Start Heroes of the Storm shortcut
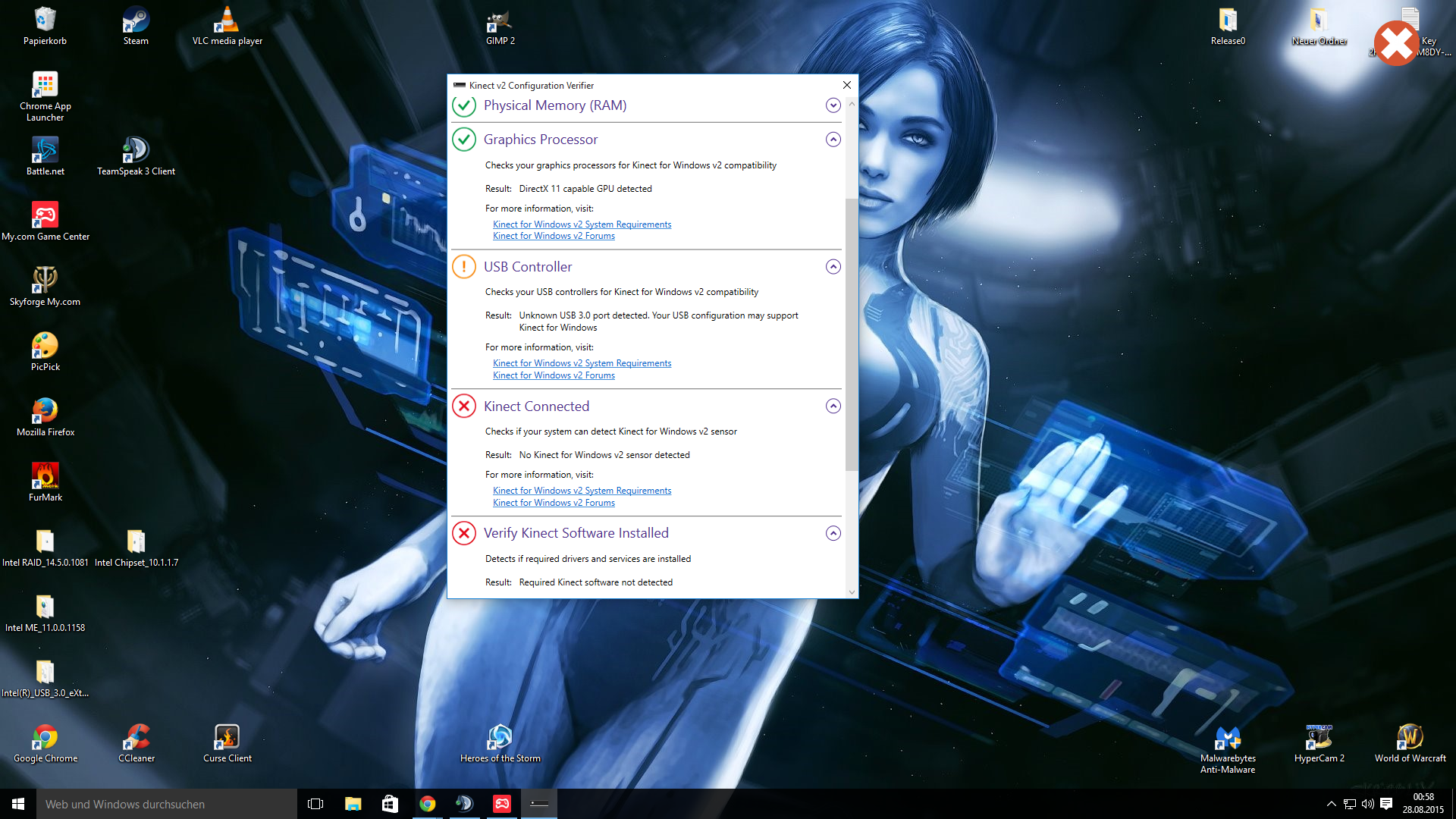Image resolution: width=1456 pixels, height=819 pixels. point(500,743)
